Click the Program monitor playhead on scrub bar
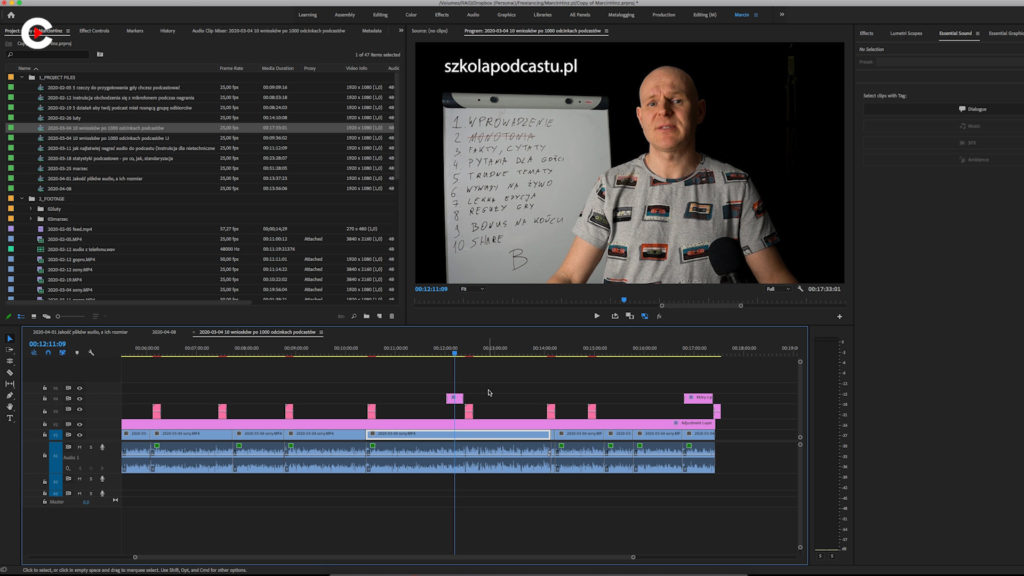The width and height of the screenshot is (1024, 576). pyautogui.click(x=624, y=299)
